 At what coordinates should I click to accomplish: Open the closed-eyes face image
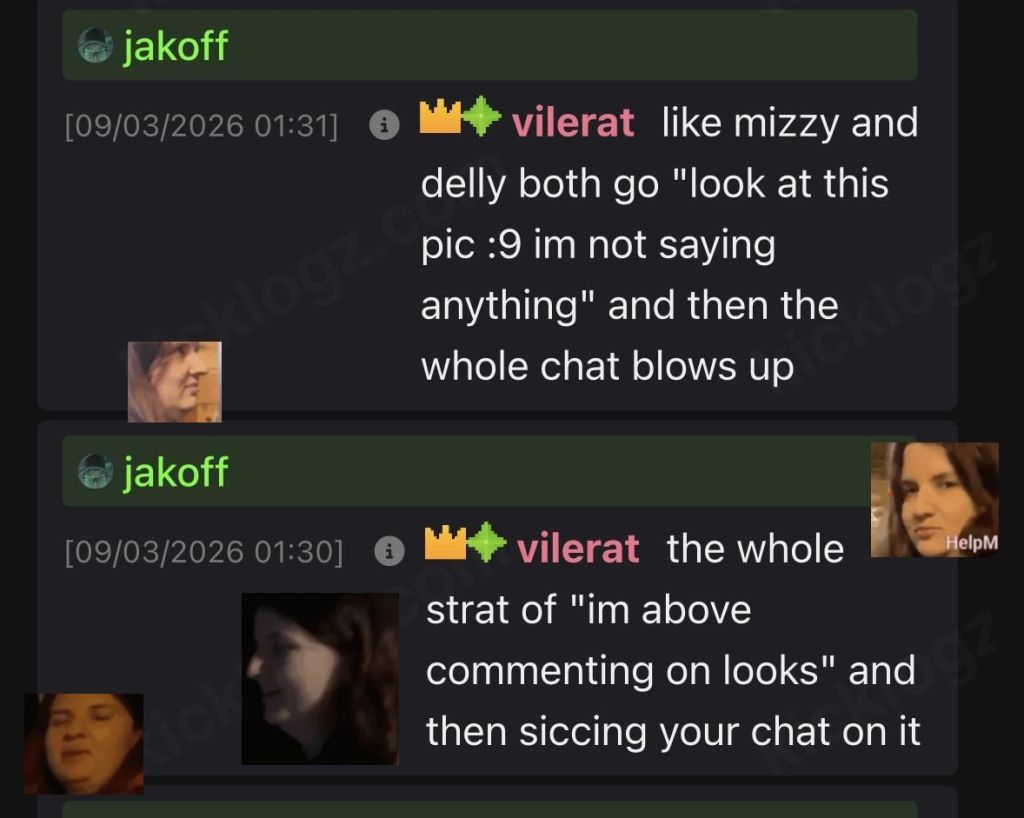tap(84, 744)
